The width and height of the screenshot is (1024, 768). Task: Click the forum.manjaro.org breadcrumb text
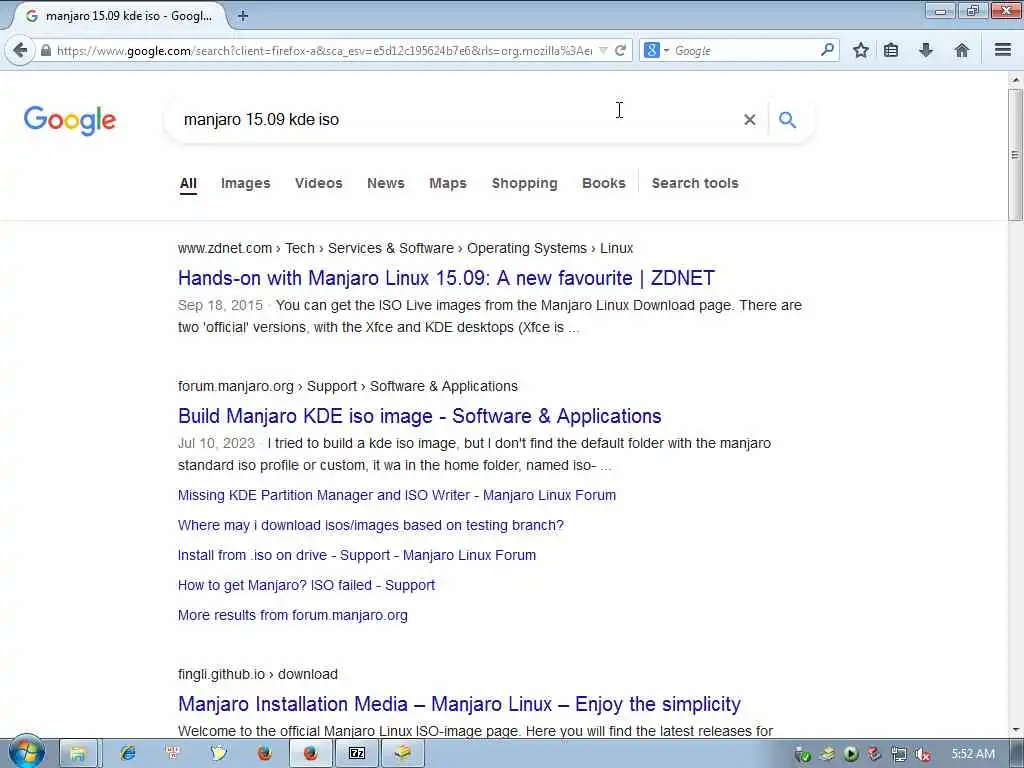[236, 386]
